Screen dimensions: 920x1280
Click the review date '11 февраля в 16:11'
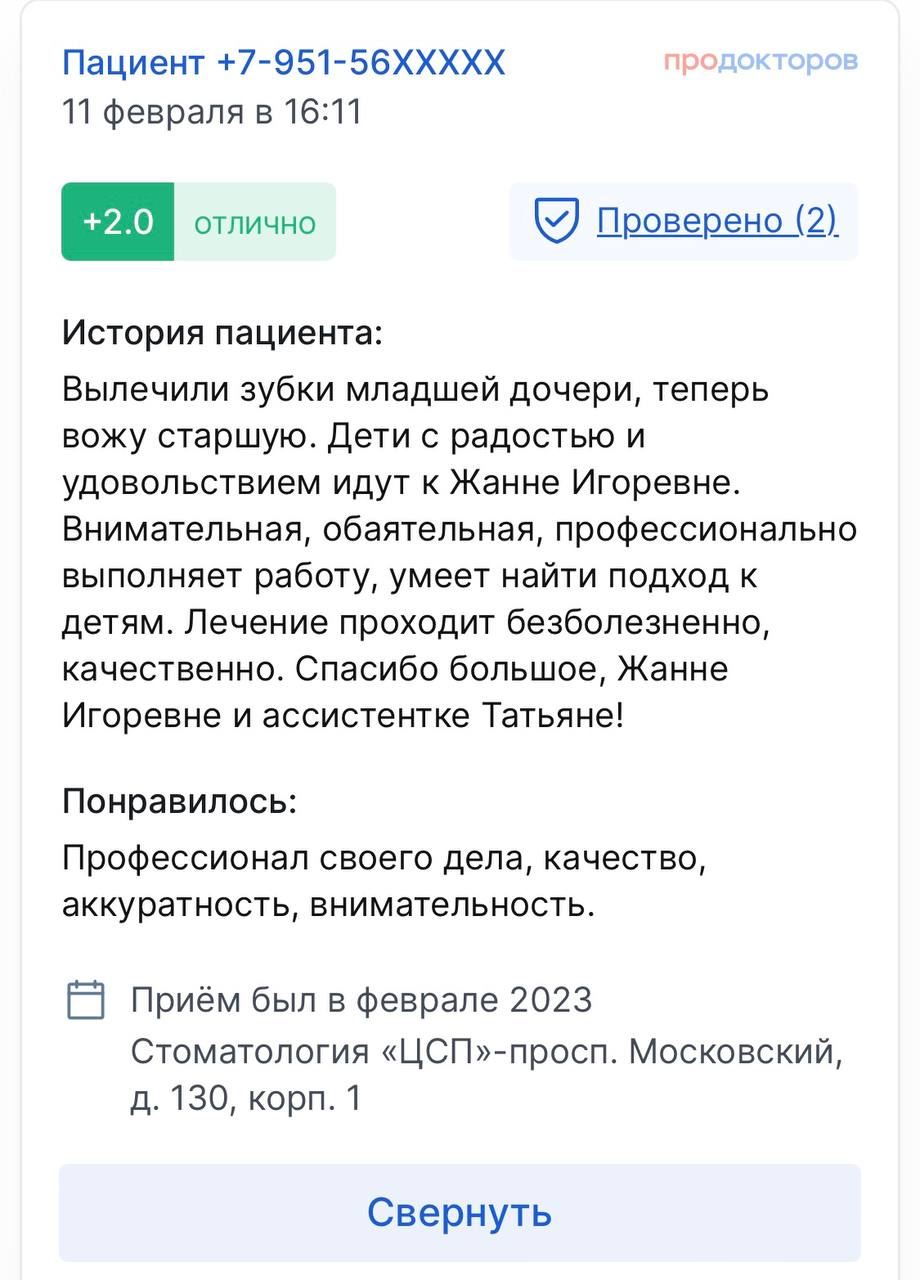(212, 111)
